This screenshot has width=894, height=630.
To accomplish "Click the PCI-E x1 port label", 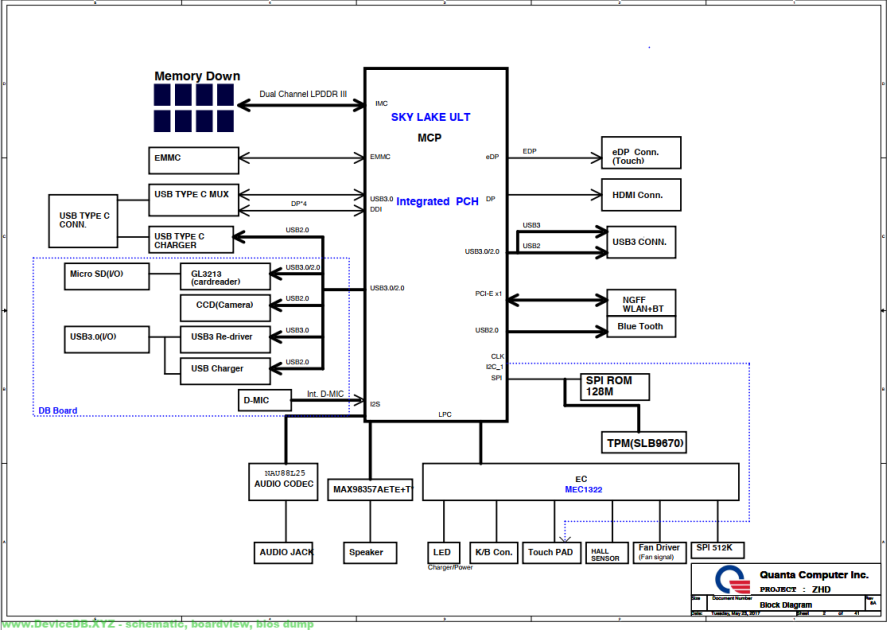I will click(488, 294).
